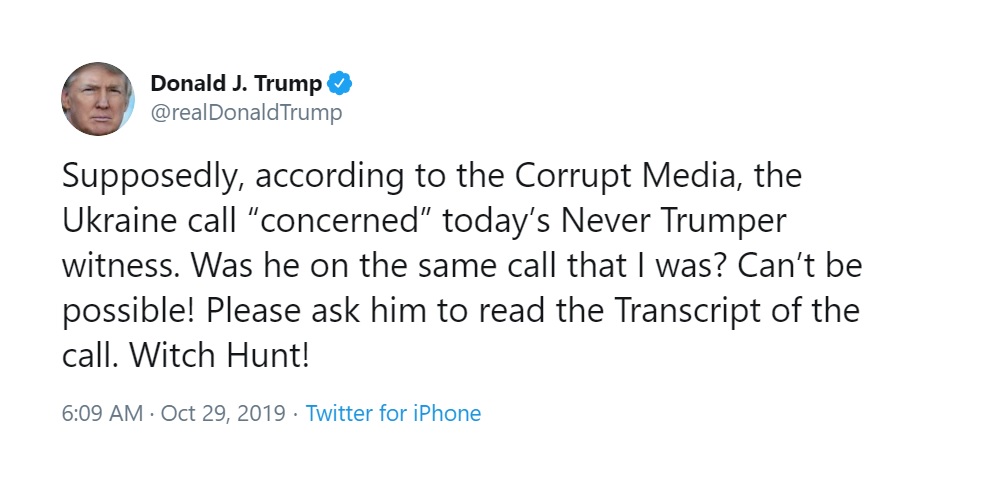
Task: Click the phrase Can't be
Action: pos(800,266)
